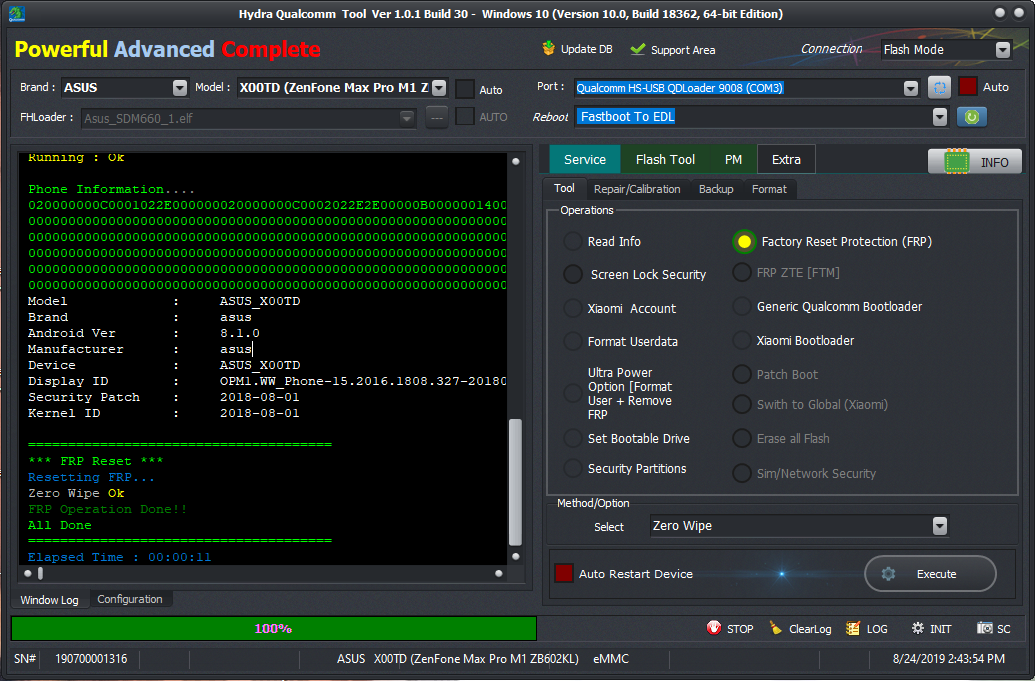Toggle the model Auto checkbox
This screenshot has width=1035, height=681.
tap(465, 89)
